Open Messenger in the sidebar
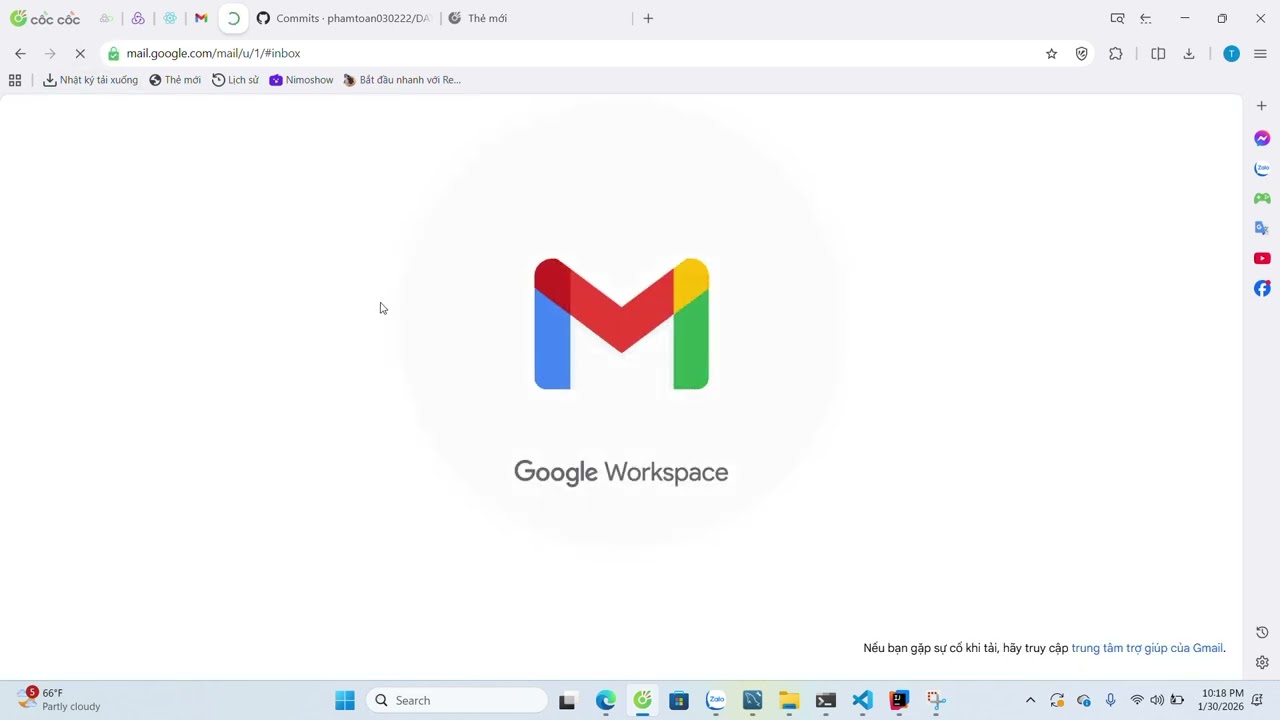The image size is (1280, 720). click(1262, 139)
